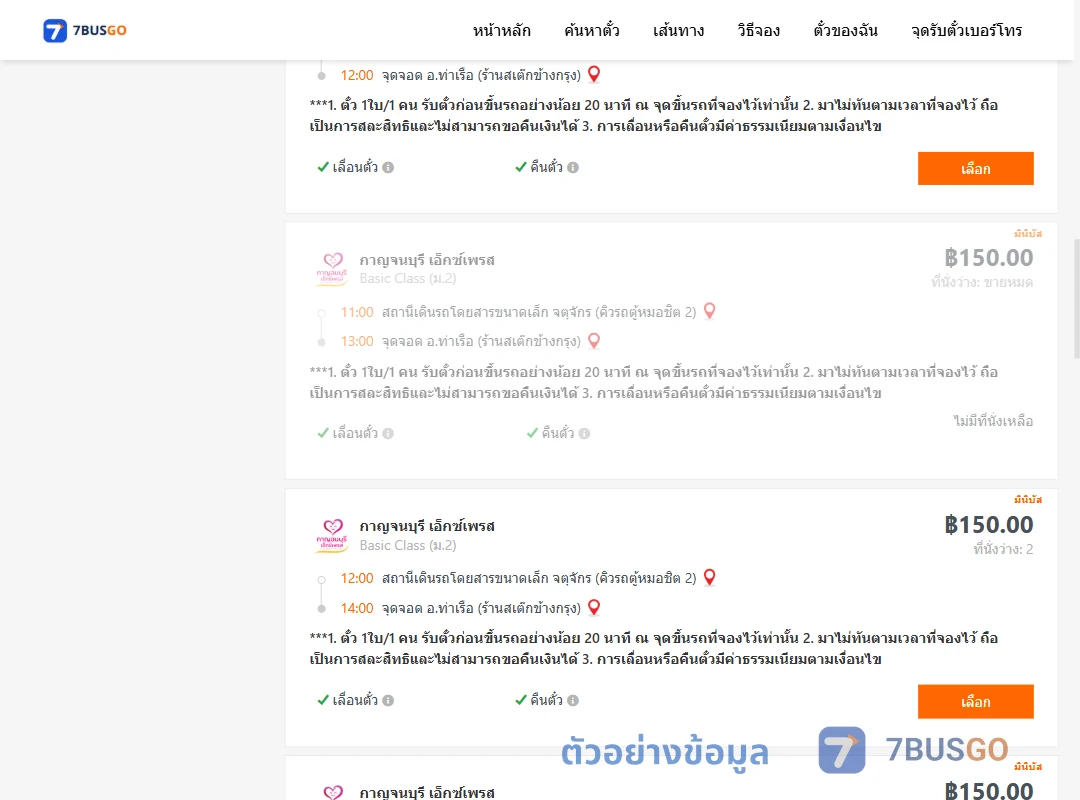Click info icon by เลื่อนตั๋ว in 12:00–14:00 card
Viewport: 1080px width, 800px height.
click(388, 700)
